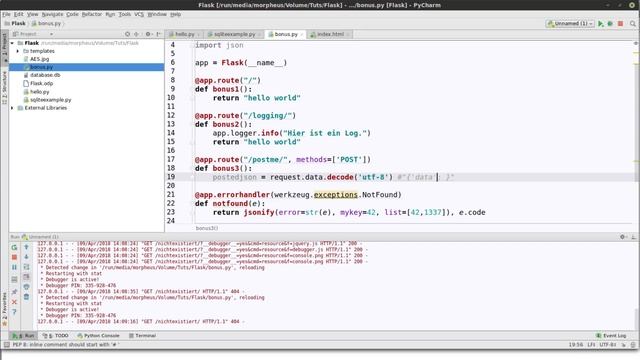This screenshot has width=640, height=360.
Task: Open Run panel settings gear
Action: tap(623, 237)
